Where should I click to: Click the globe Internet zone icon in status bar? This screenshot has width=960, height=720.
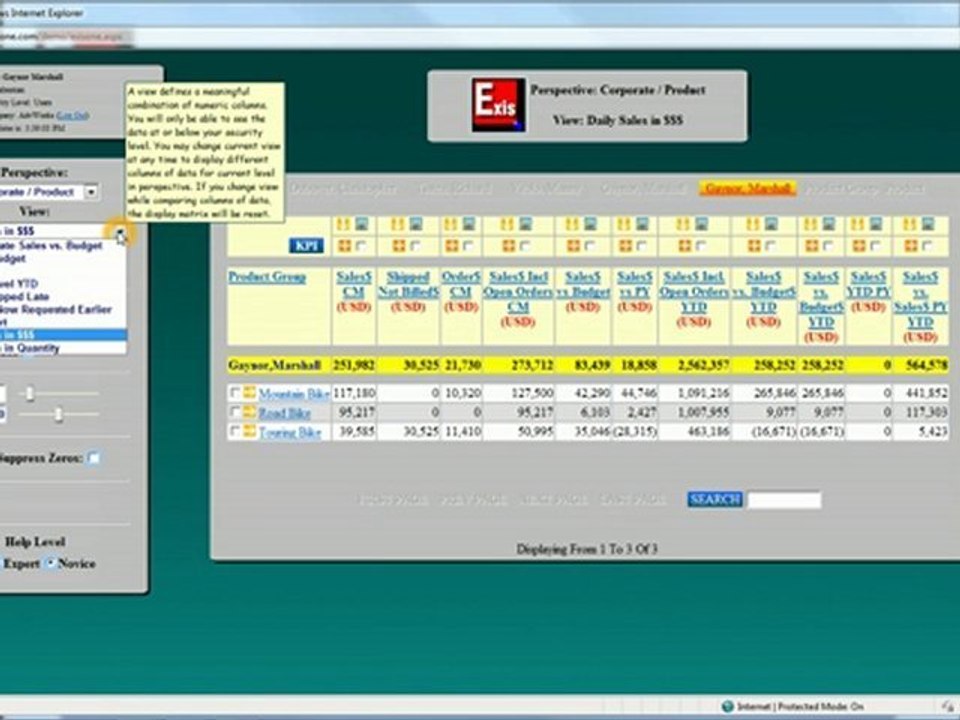pyautogui.click(x=727, y=706)
